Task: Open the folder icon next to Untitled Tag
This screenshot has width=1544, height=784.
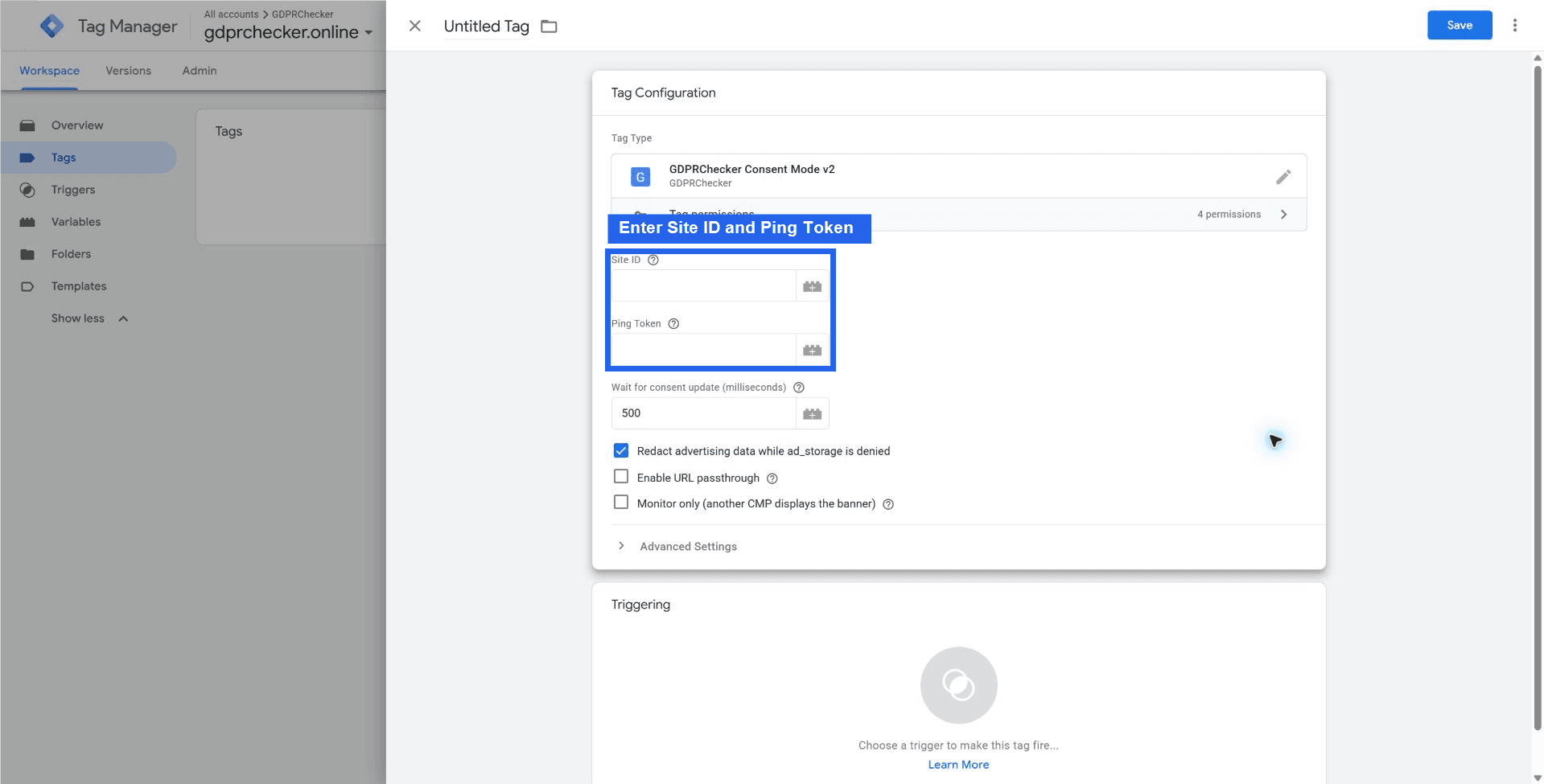Action: [x=549, y=27]
